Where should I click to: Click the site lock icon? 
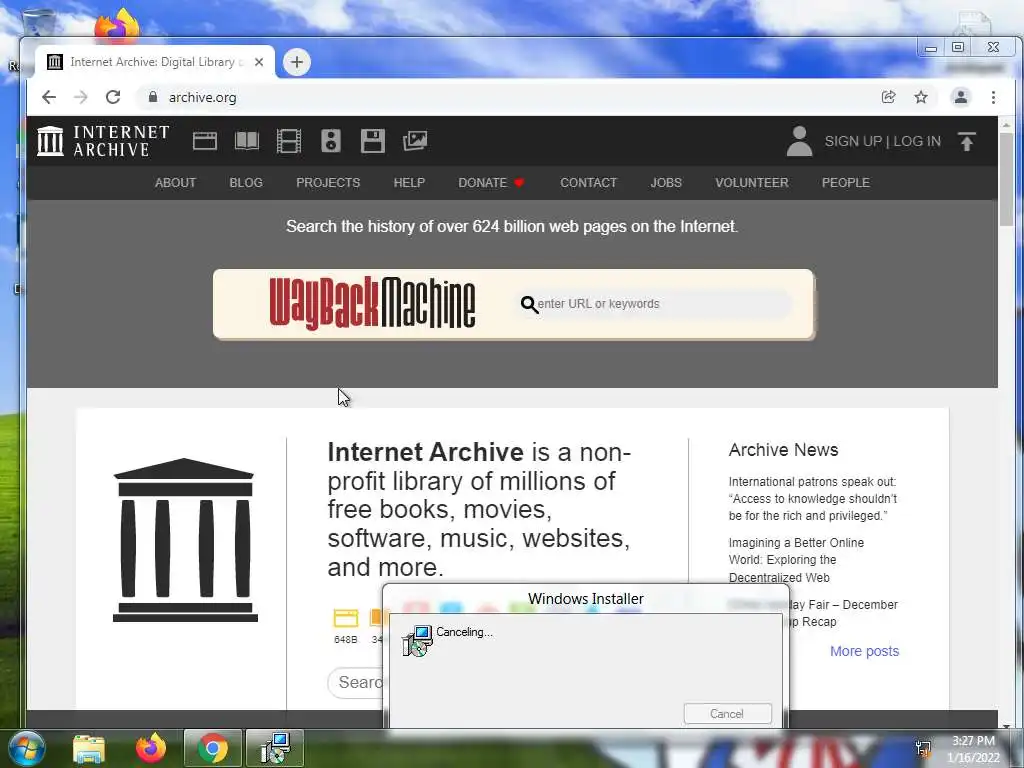coord(153,97)
